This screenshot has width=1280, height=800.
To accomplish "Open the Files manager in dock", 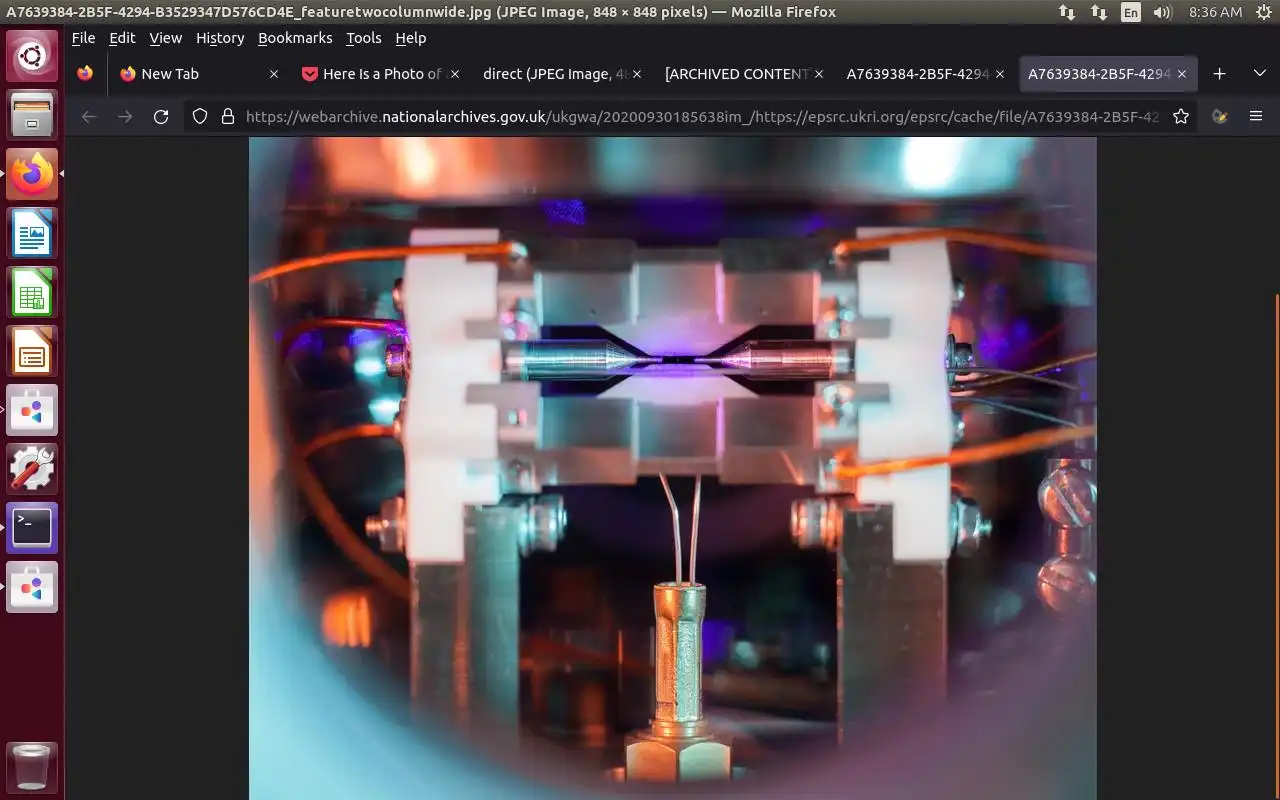I will coord(32,115).
